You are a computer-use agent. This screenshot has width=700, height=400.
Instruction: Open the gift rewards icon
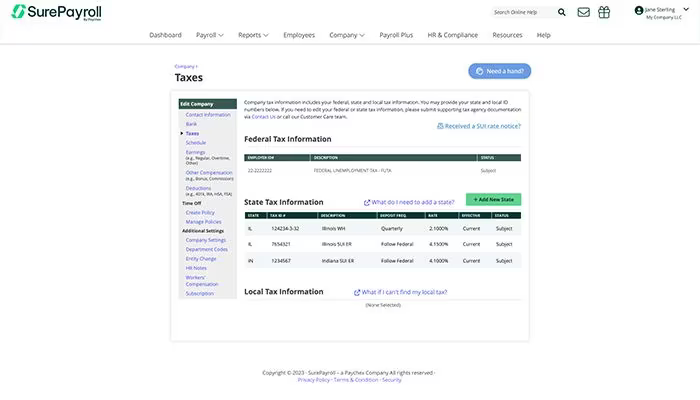click(604, 12)
